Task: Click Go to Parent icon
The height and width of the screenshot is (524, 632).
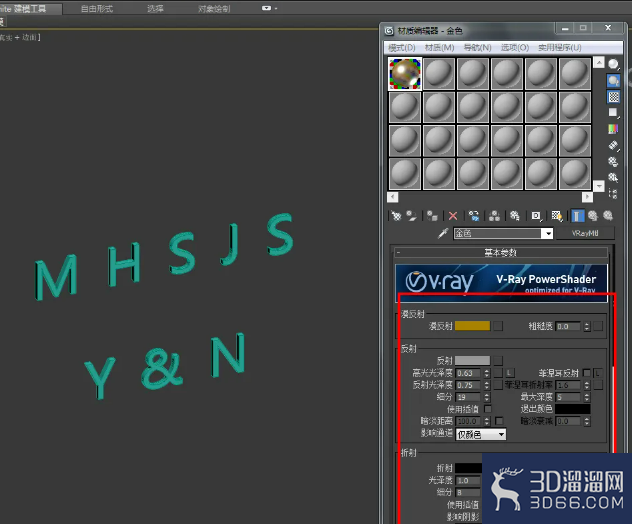Action: click(592, 216)
